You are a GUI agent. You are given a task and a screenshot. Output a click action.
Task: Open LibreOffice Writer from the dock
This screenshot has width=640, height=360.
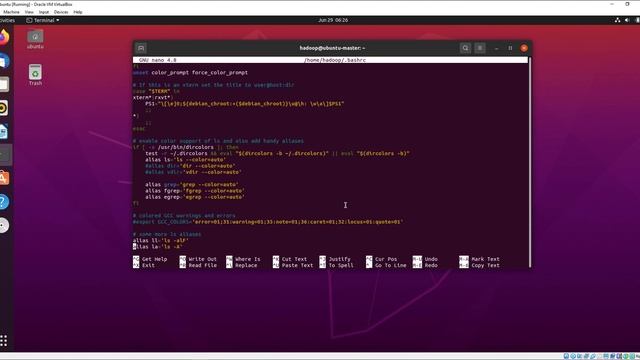pyautogui.click(x=3, y=132)
